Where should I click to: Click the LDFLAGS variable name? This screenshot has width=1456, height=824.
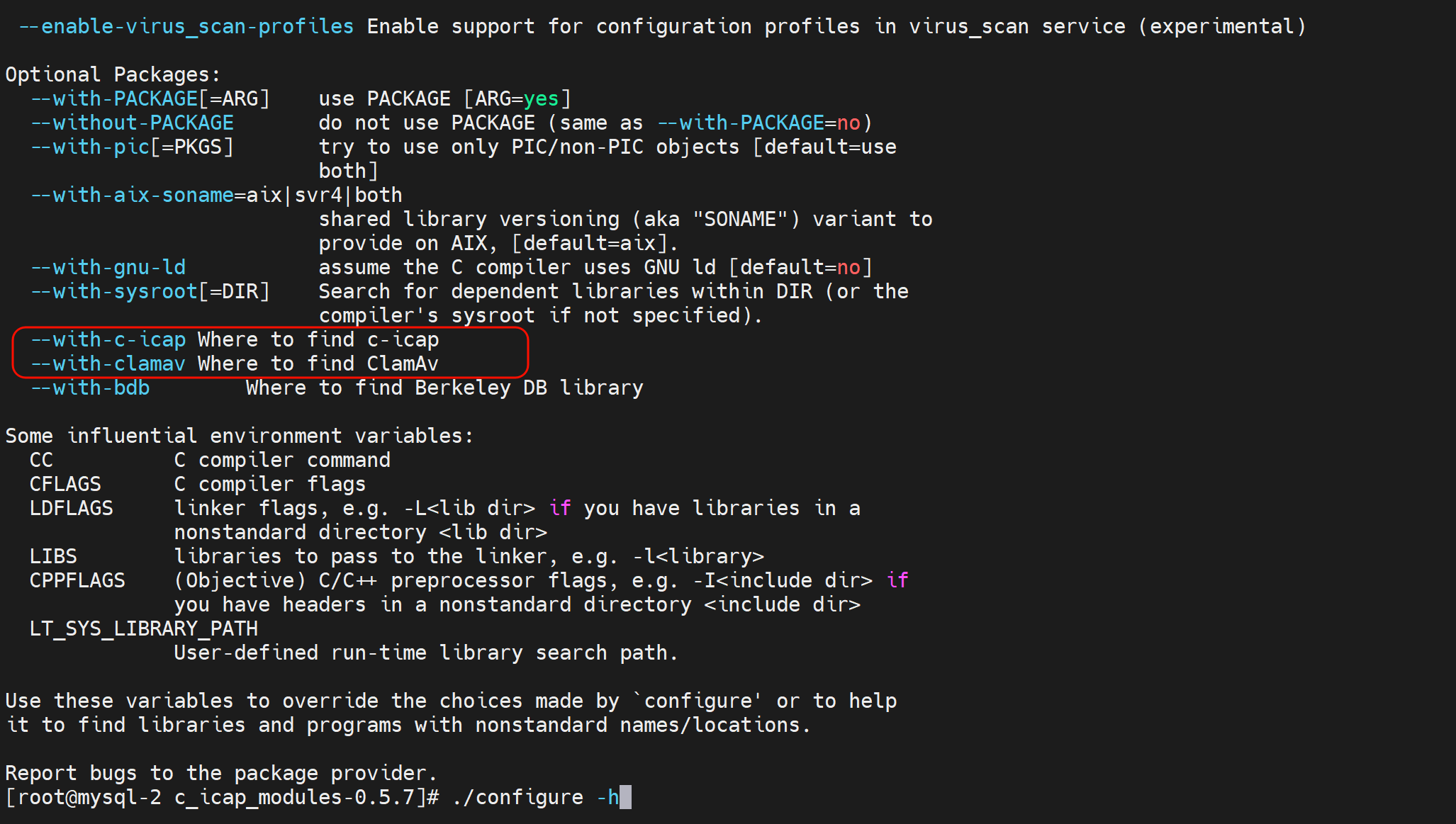(x=71, y=509)
